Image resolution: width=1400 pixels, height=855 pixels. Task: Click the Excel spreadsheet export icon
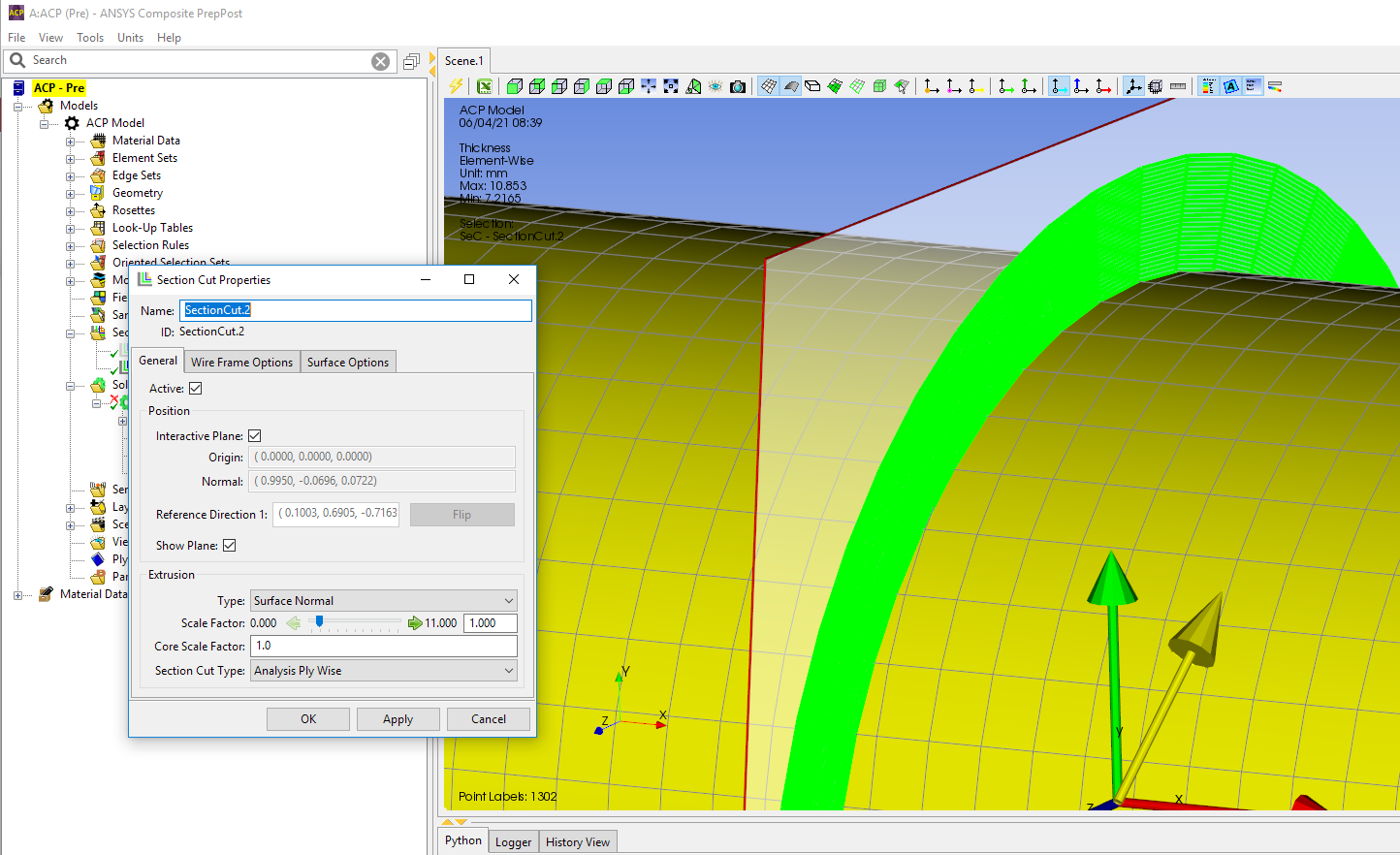[485, 86]
